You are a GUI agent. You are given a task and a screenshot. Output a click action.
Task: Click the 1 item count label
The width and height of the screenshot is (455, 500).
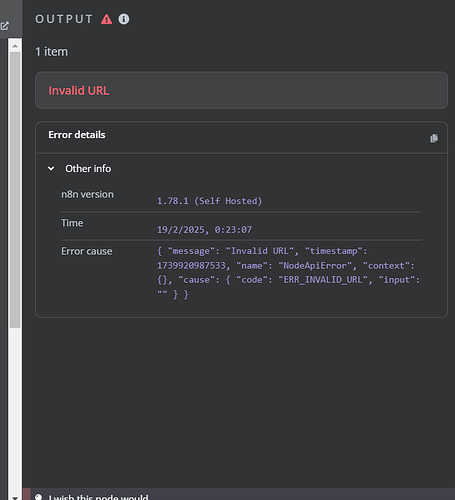[x=52, y=52]
